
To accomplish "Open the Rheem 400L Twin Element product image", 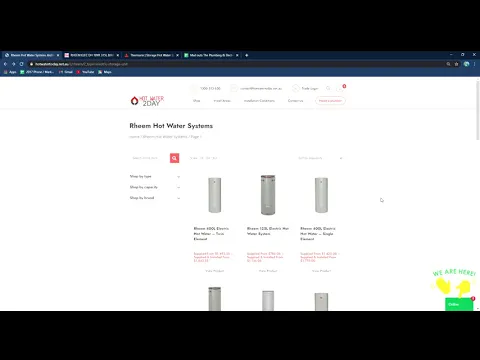I will 215,195.
